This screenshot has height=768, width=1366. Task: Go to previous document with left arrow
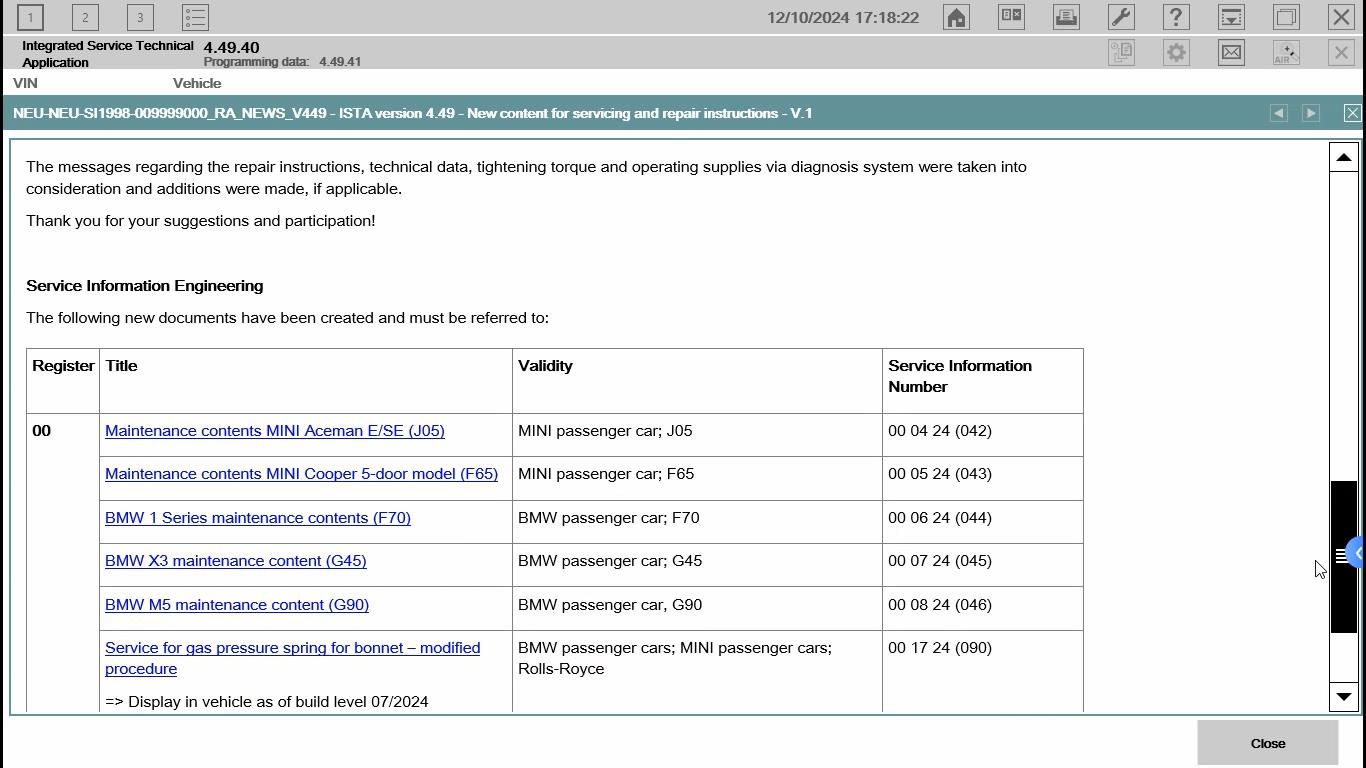(x=1278, y=113)
